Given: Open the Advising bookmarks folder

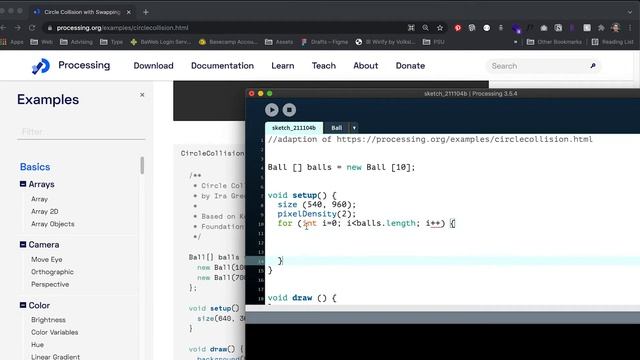Looking at the screenshot, I should tap(76, 42).
